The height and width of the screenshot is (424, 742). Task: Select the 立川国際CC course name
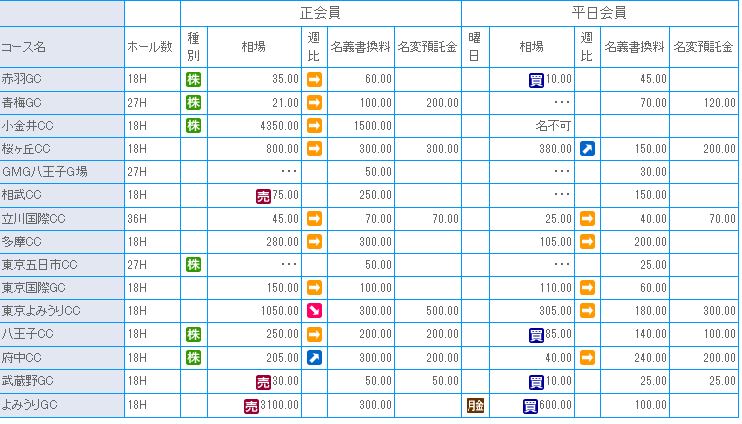click(34, 219)
